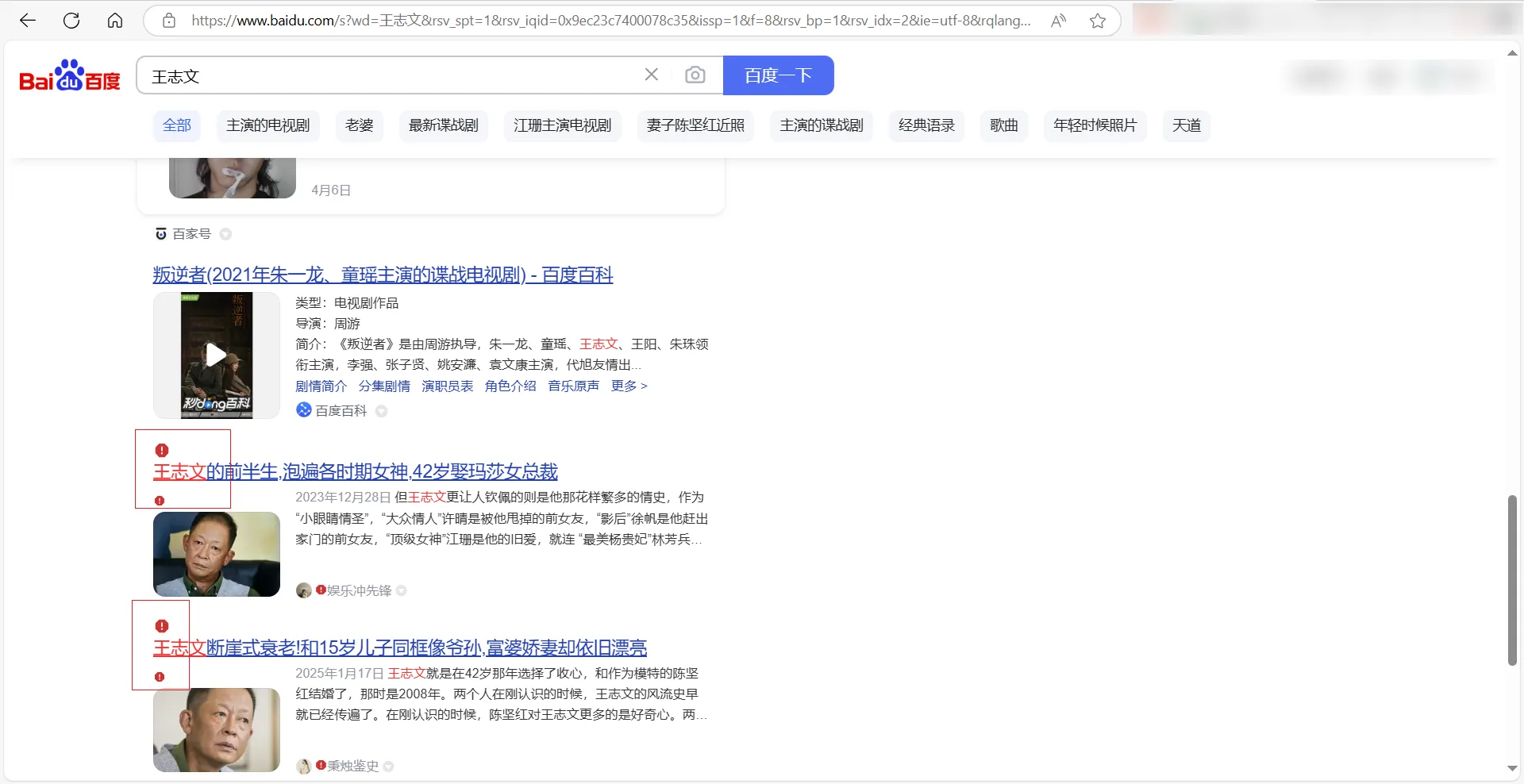1524x784 pixels.
Task: Play the 叛逆者 video thumbnail
Action: pyautogui.click(x=216, y=355)
